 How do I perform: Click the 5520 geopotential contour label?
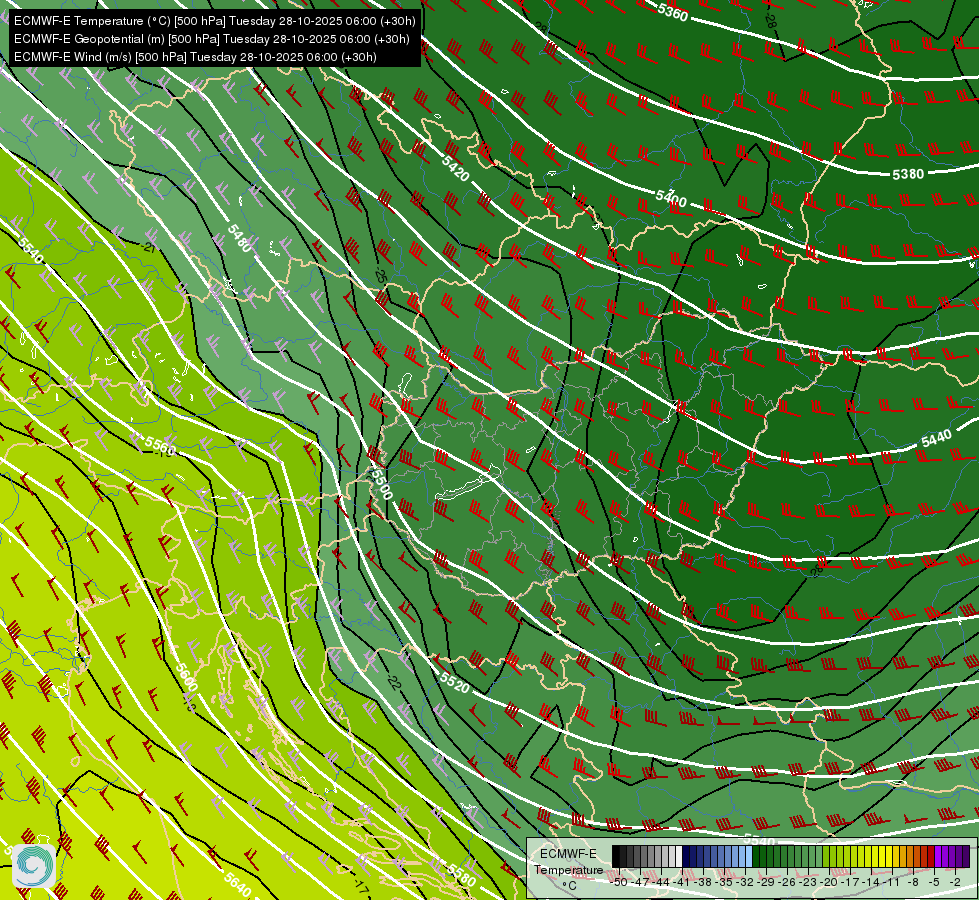[455, 683]
